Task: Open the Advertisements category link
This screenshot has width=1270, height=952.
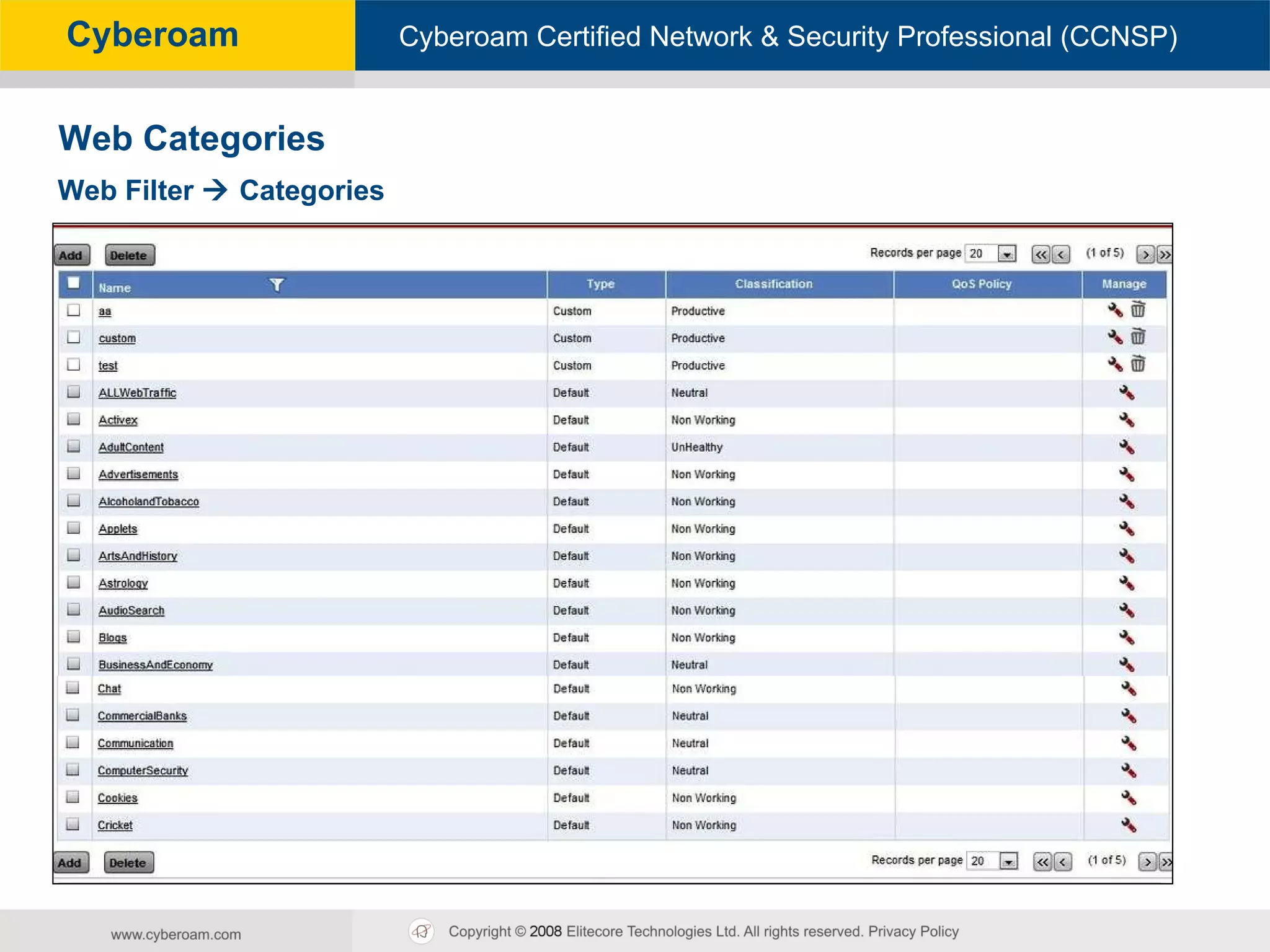Action: [x=138, y=475]
